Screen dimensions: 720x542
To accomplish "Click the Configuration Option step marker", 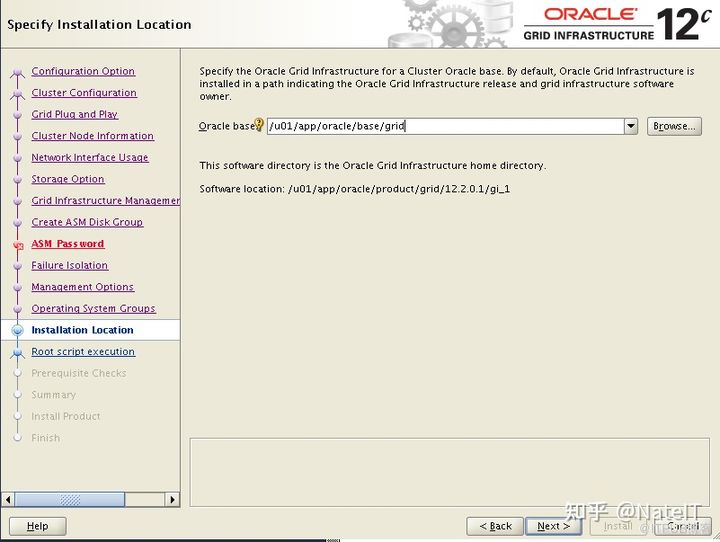I will 17,72.
